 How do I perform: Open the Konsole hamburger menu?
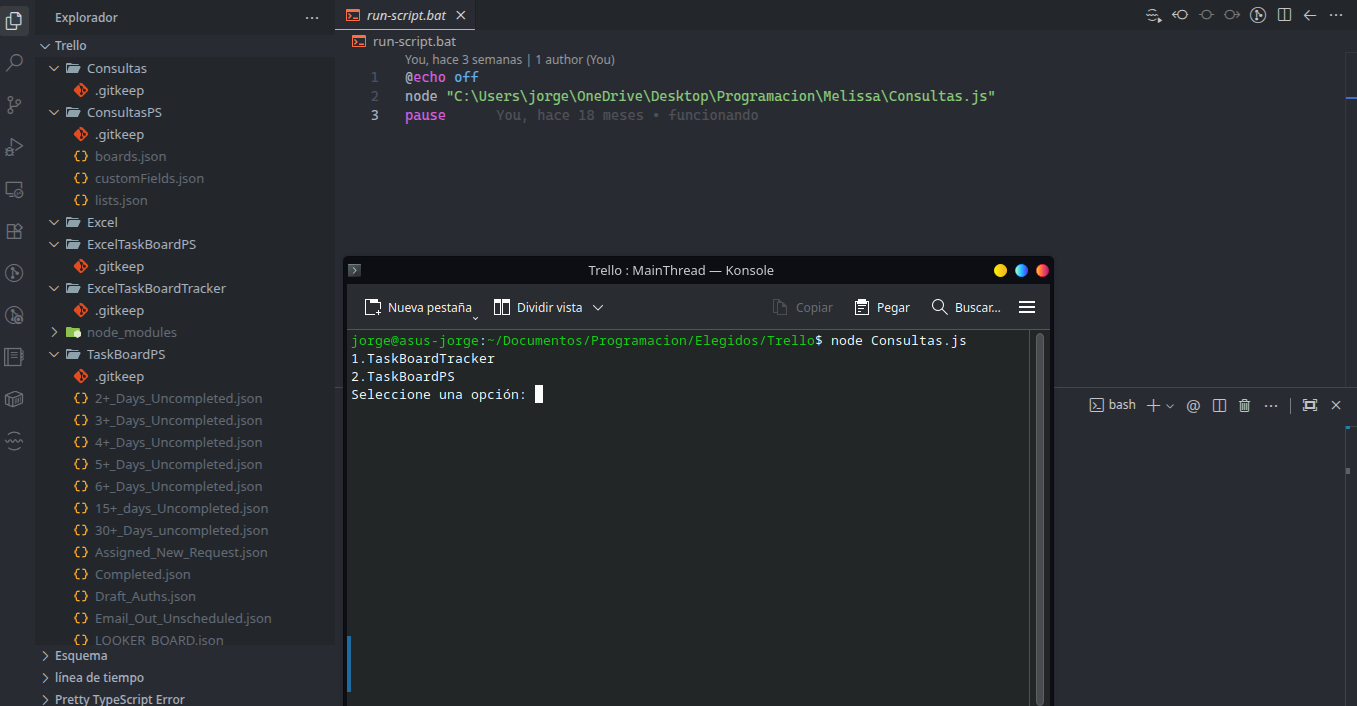(x=1026, y=307)
